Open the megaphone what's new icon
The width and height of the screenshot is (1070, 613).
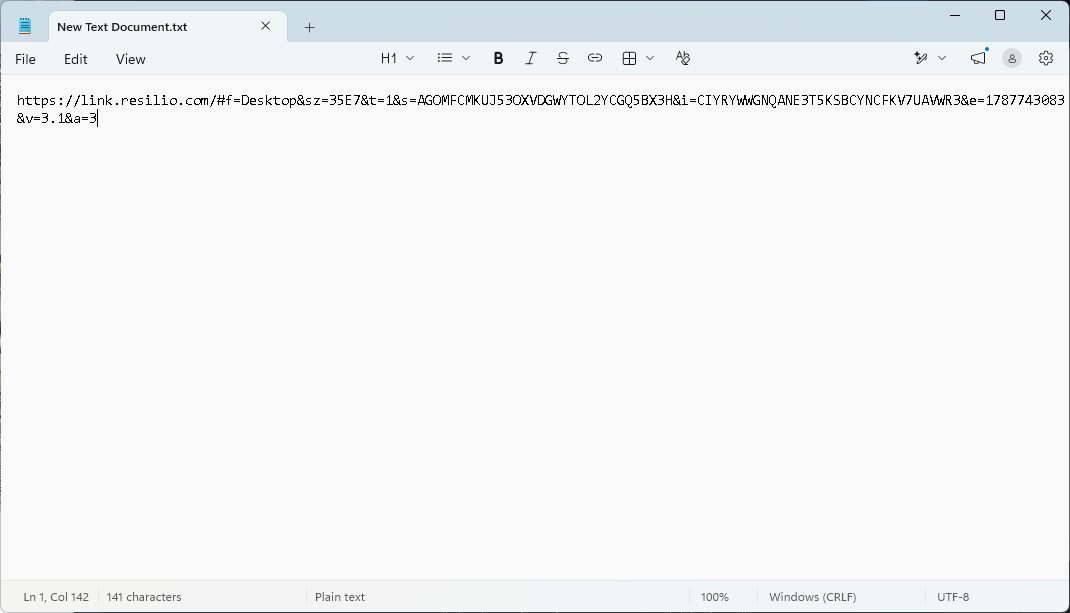(979, 59)
